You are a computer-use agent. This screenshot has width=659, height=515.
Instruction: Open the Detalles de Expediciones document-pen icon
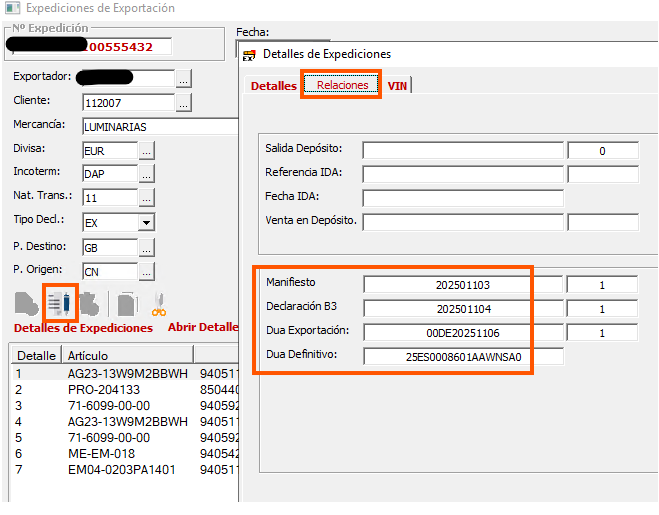60,301
